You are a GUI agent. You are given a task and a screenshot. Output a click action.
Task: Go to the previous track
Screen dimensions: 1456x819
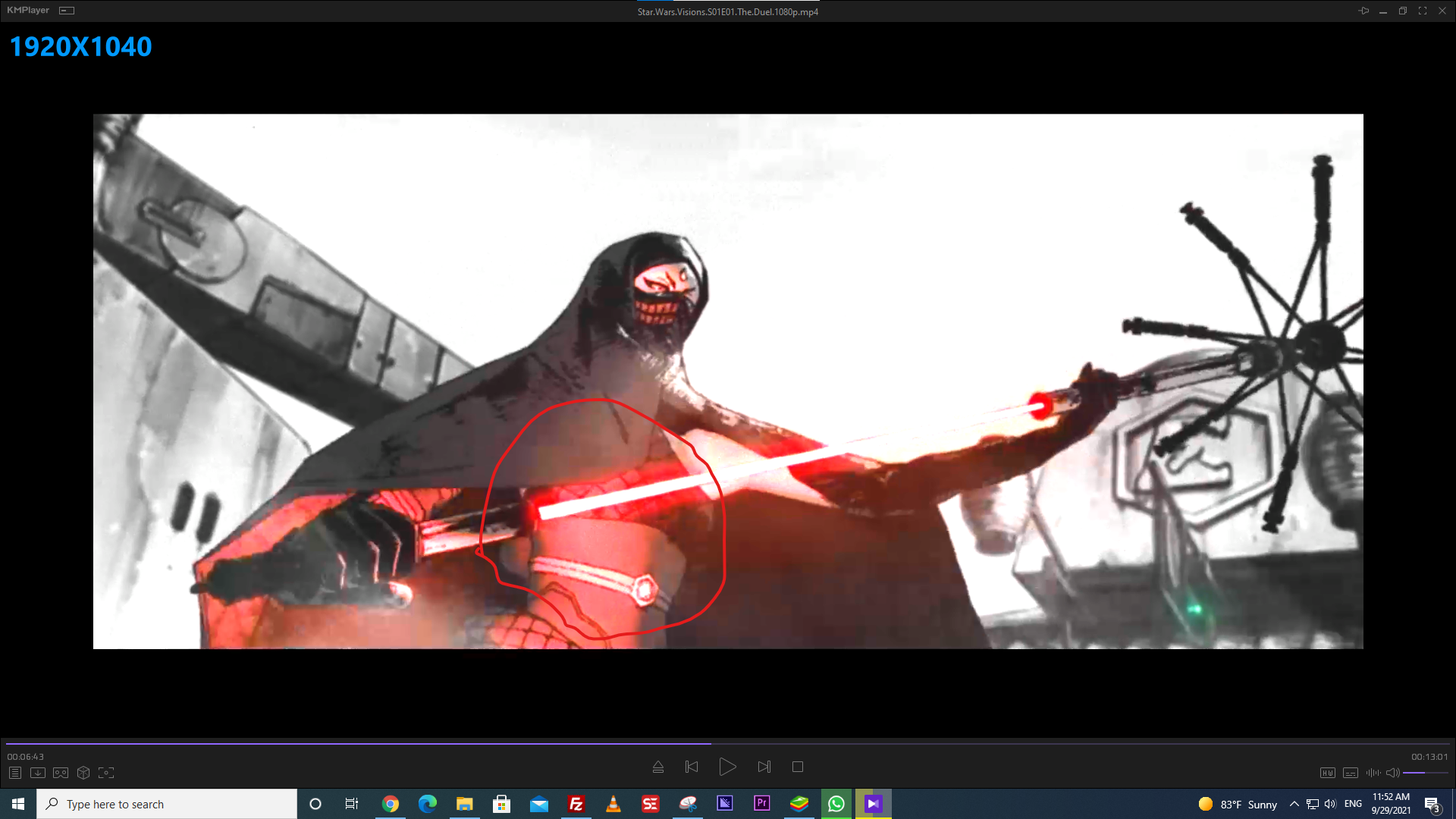[692, 767]
